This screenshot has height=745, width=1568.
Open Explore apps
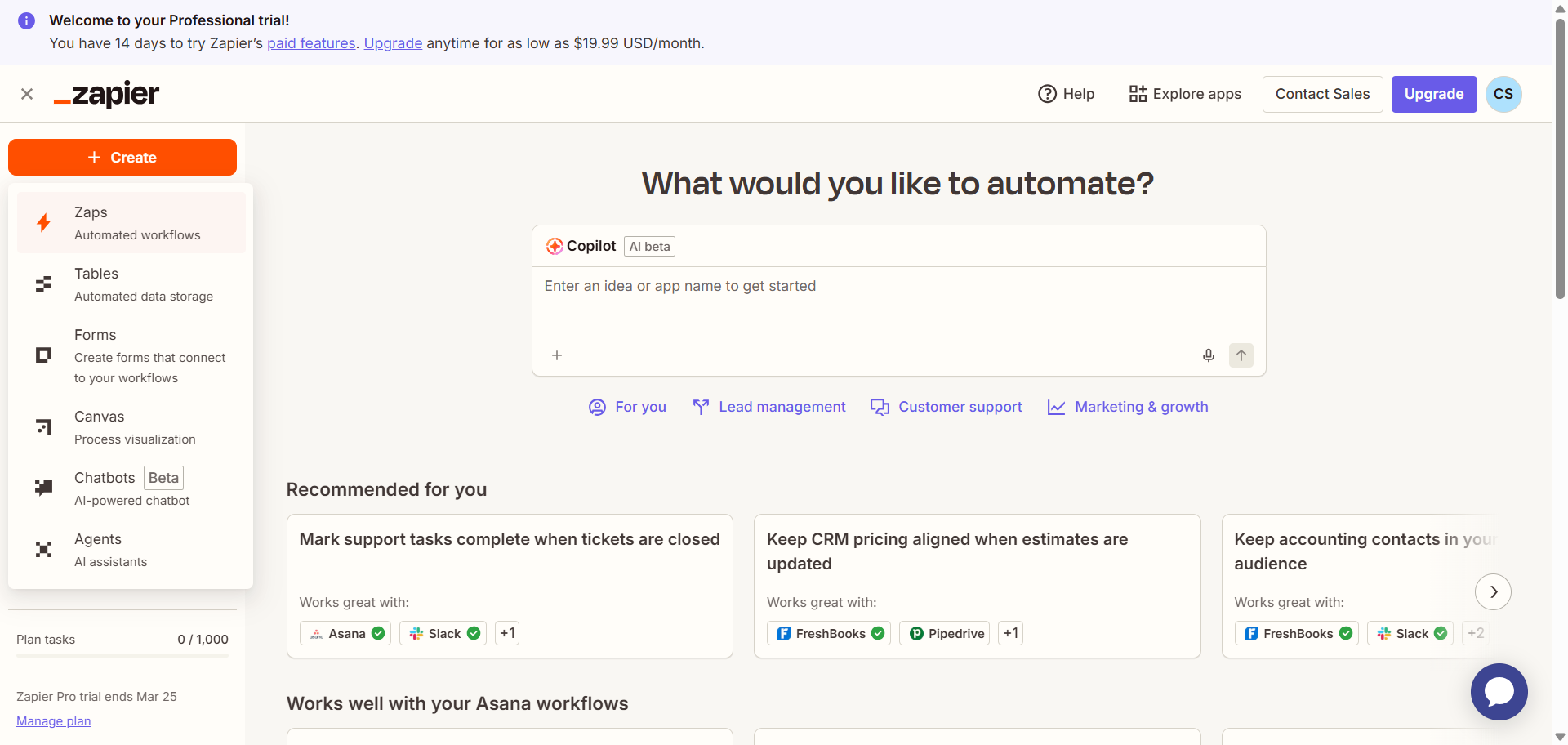[x=1185, y=94]
